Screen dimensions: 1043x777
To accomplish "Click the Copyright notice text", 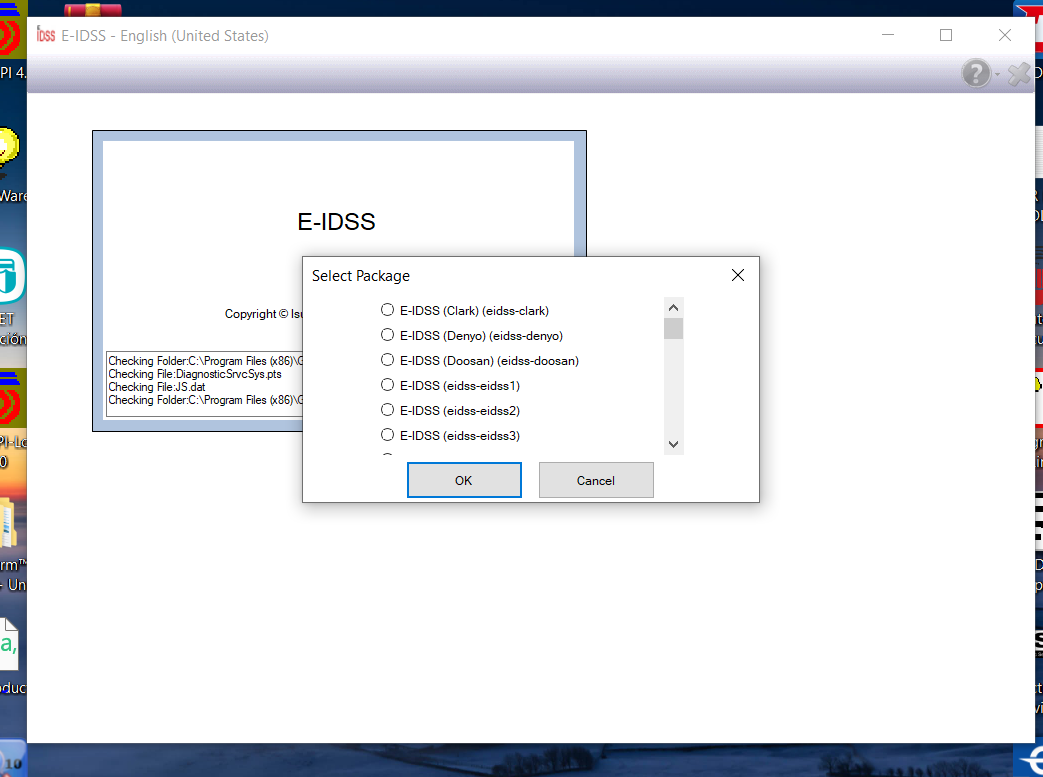I will pyautogui.click(x=263, y=314).
